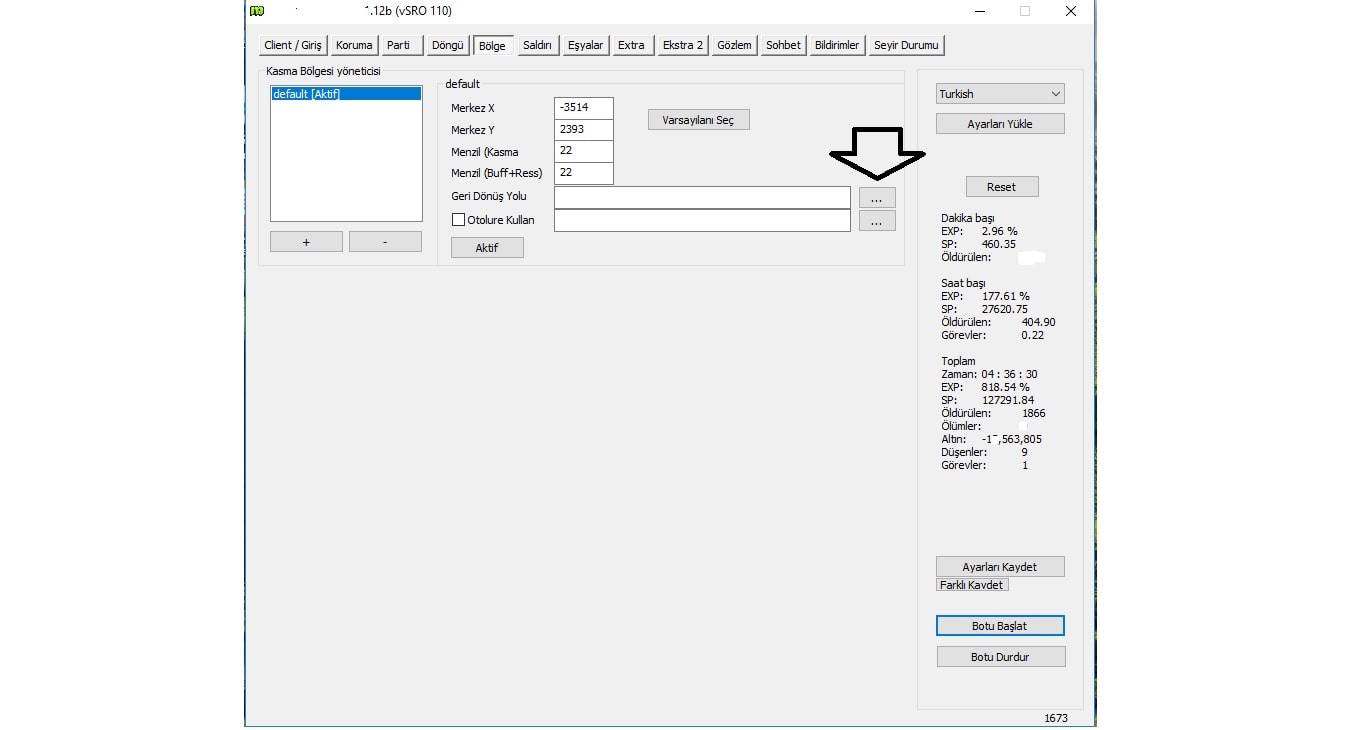Click the total Zaman value 04 : 36 : 30
Screen dimensions: 1360x730
click(x=1009, y=375)
